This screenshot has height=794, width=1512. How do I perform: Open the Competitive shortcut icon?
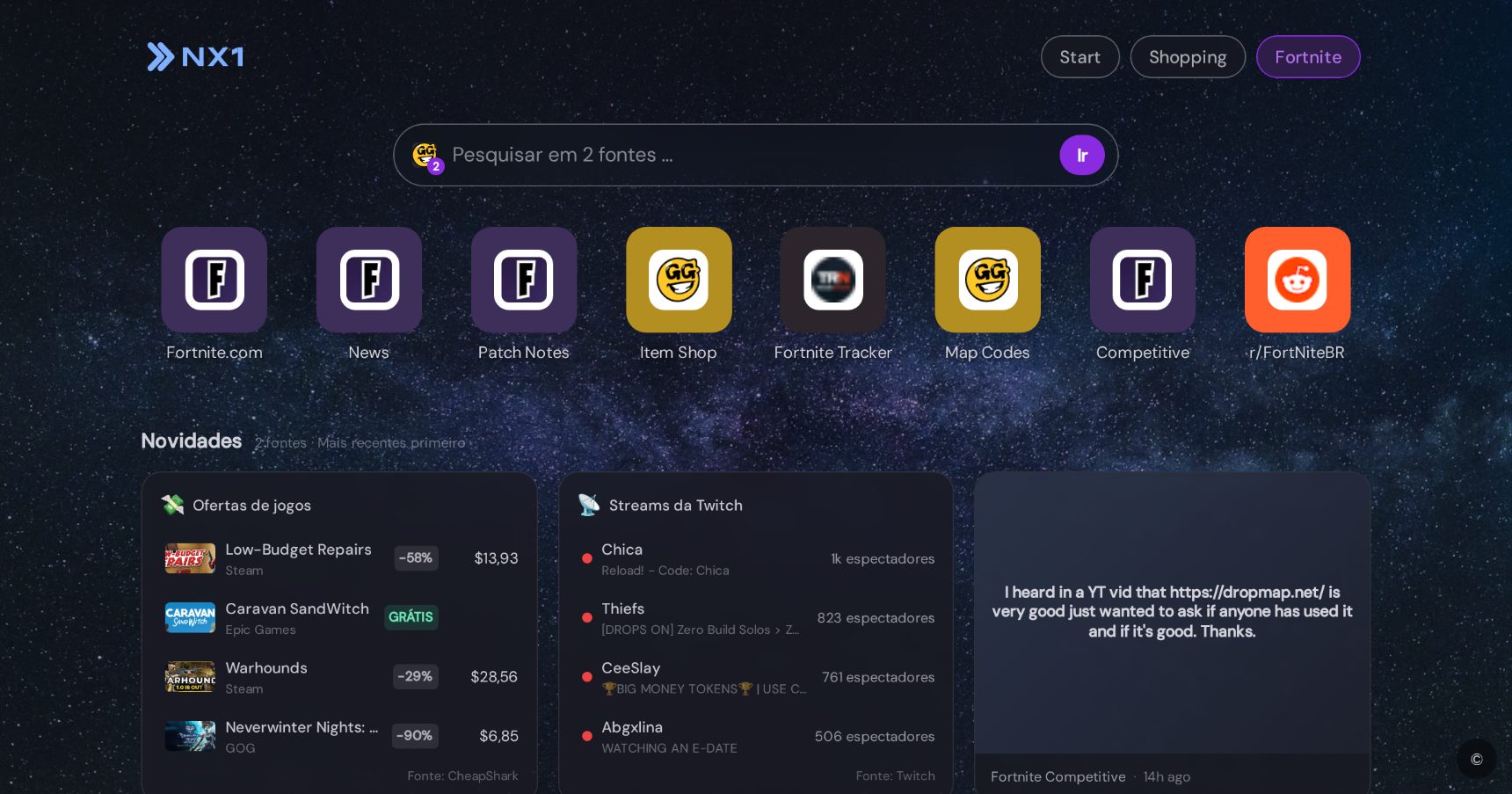(x=1143, y=280)
